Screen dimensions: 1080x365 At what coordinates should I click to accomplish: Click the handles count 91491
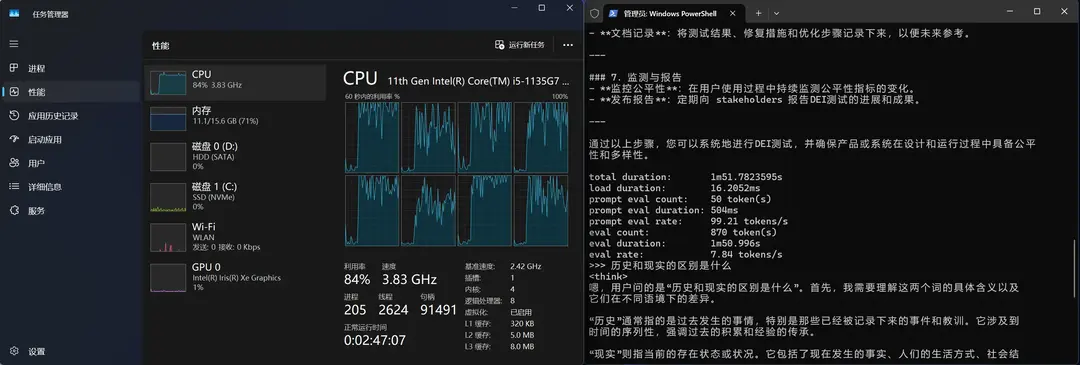438,310
